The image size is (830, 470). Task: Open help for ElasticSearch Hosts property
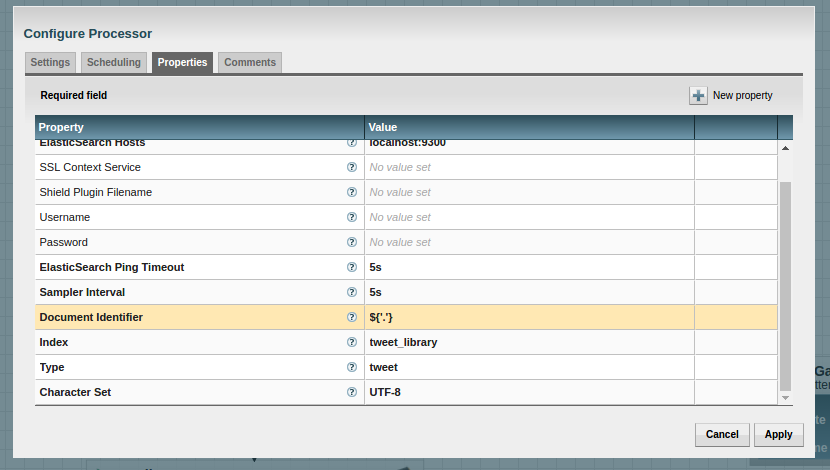point(351,142)
